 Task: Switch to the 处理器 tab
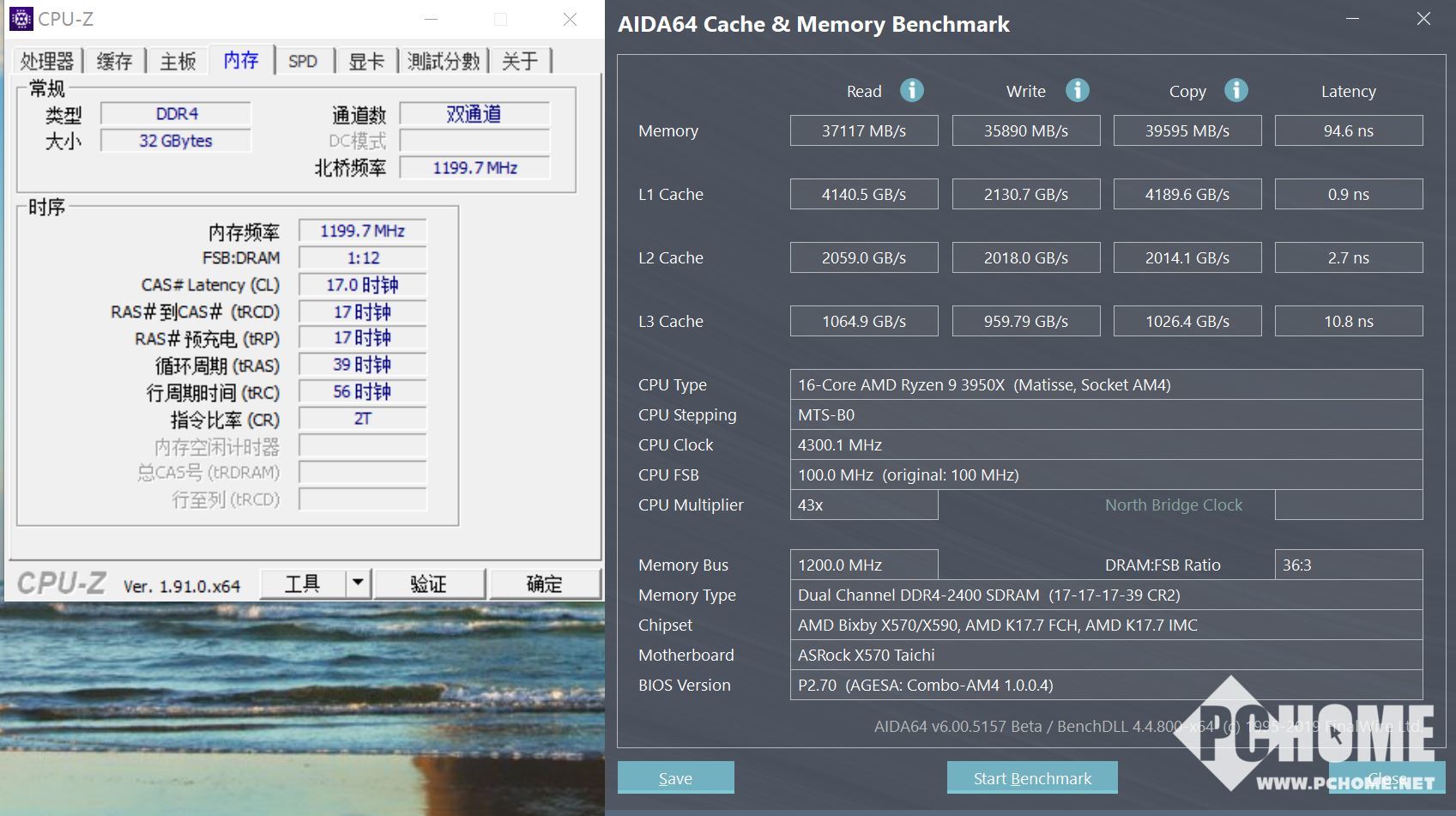coord(47,61)
